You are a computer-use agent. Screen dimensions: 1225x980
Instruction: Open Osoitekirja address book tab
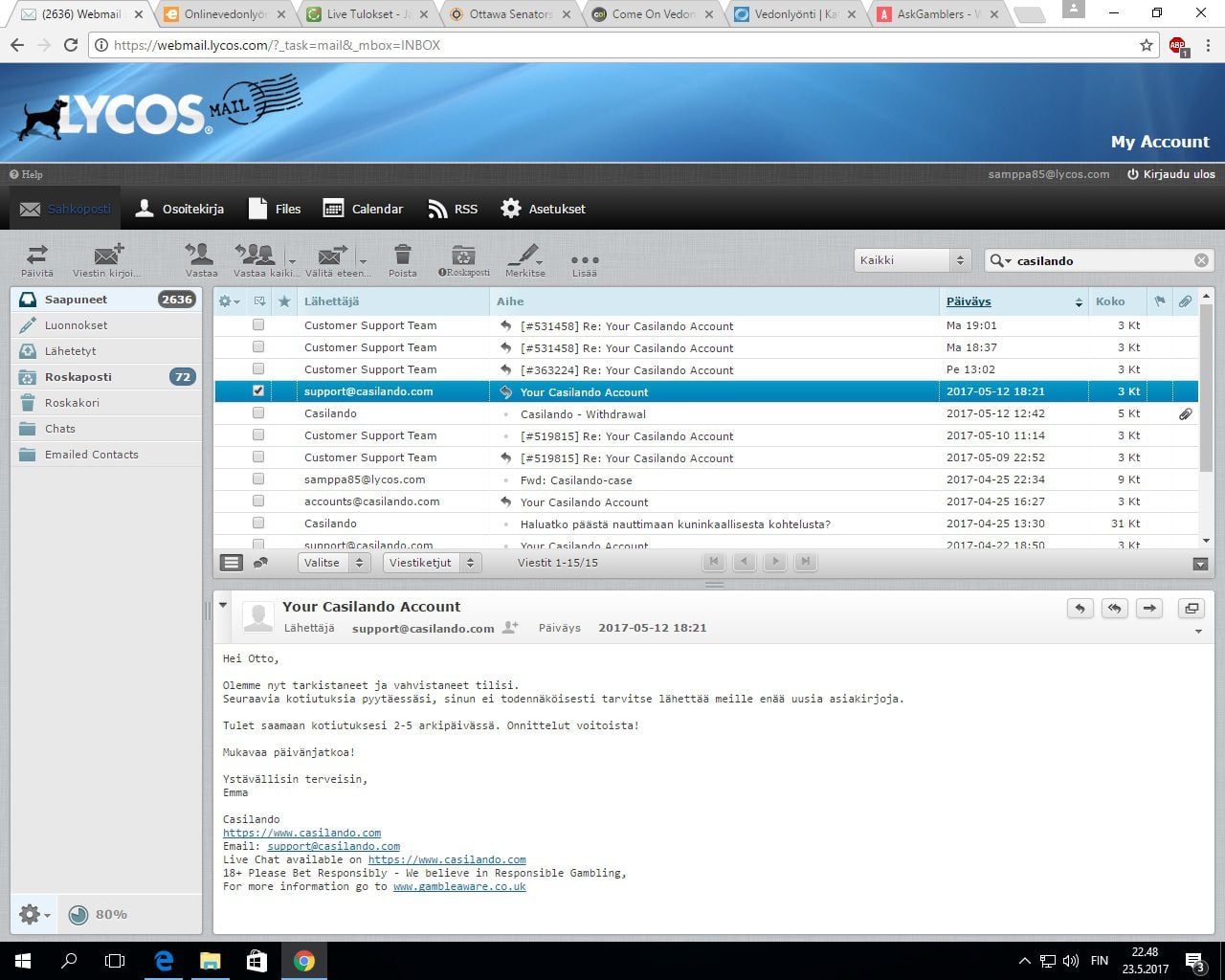(180, 209)
